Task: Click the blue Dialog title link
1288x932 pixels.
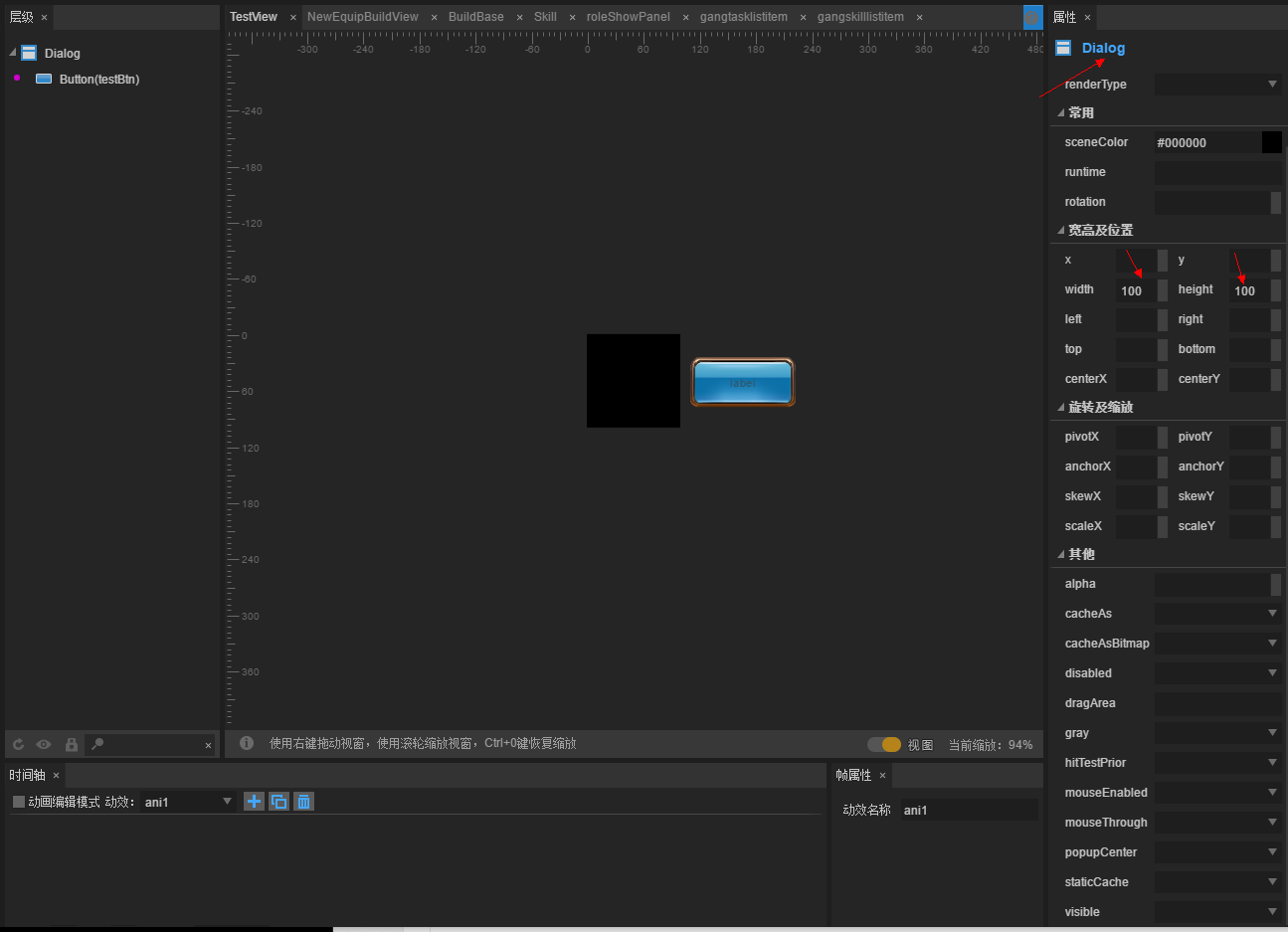Action: [x=1103, y=48]
